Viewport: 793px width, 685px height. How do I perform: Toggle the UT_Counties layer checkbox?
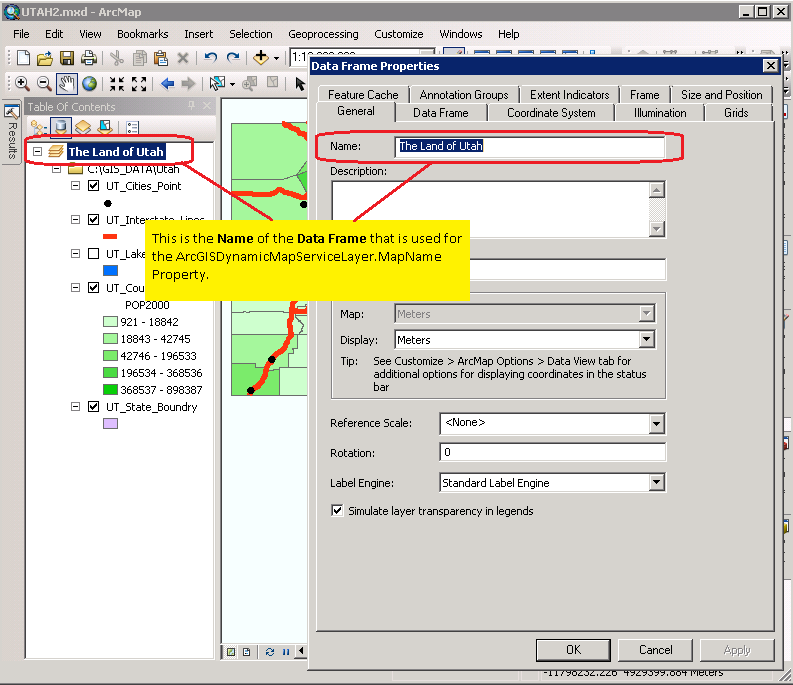[94, 288]
